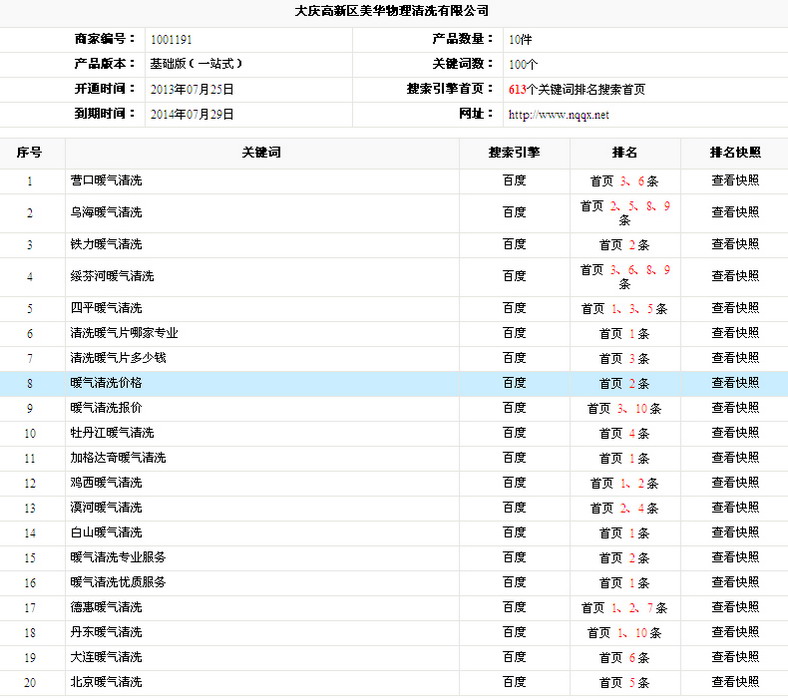View snapshot for 乌海暖气清洗 row
Viewport: 788px width, 700px height.
[x=735, y=213]
